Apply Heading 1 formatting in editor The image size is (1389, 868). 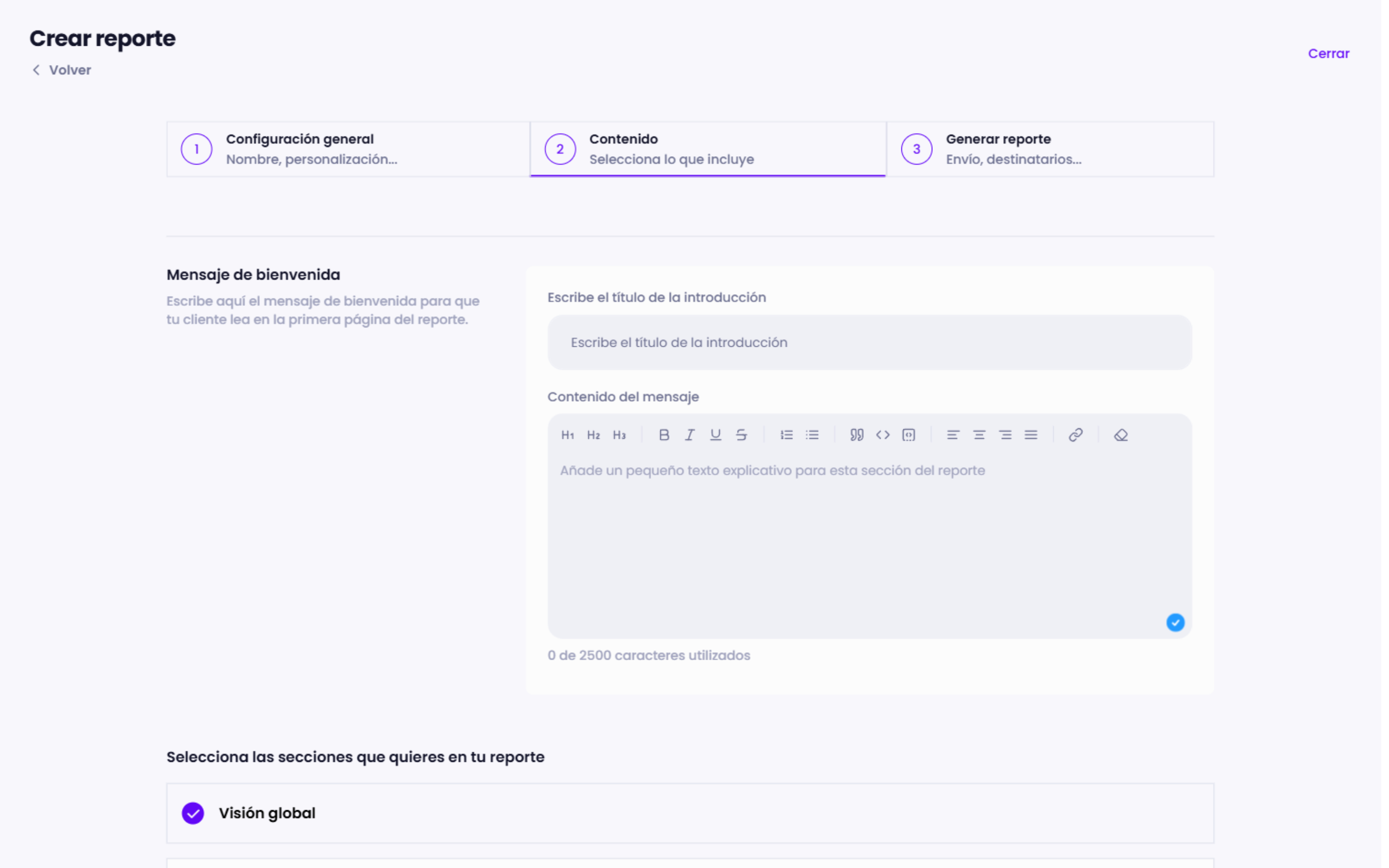point(568,435)
